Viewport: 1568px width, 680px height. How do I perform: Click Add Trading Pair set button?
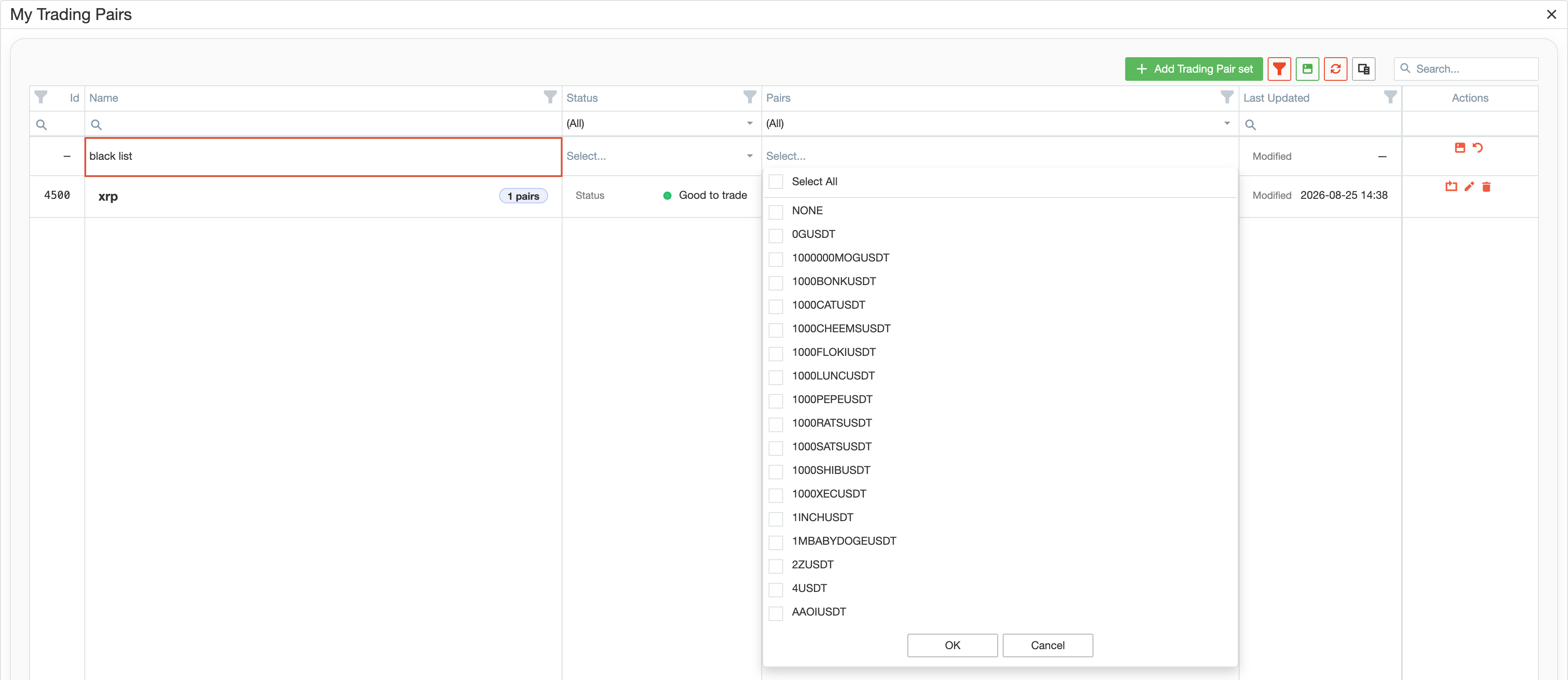(1193, 69)
